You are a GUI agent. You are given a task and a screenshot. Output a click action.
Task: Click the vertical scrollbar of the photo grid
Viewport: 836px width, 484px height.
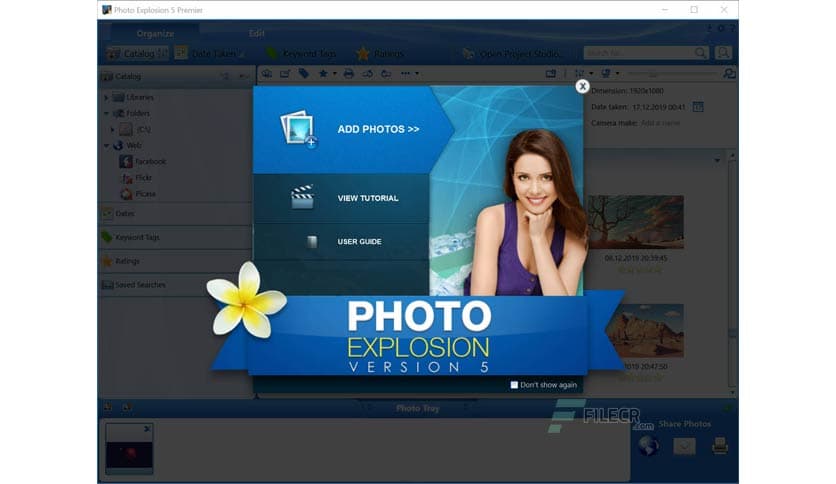tap(733, 275)
